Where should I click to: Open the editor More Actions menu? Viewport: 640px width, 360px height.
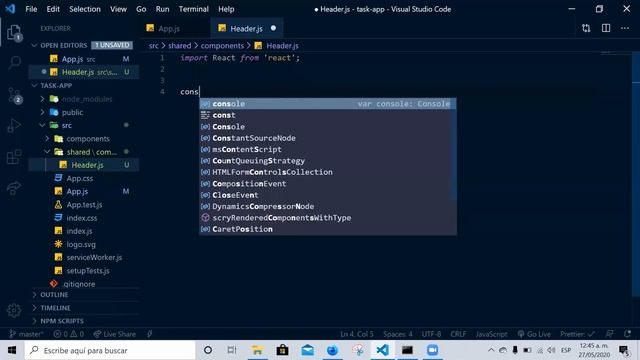click(x=625, y=28)
